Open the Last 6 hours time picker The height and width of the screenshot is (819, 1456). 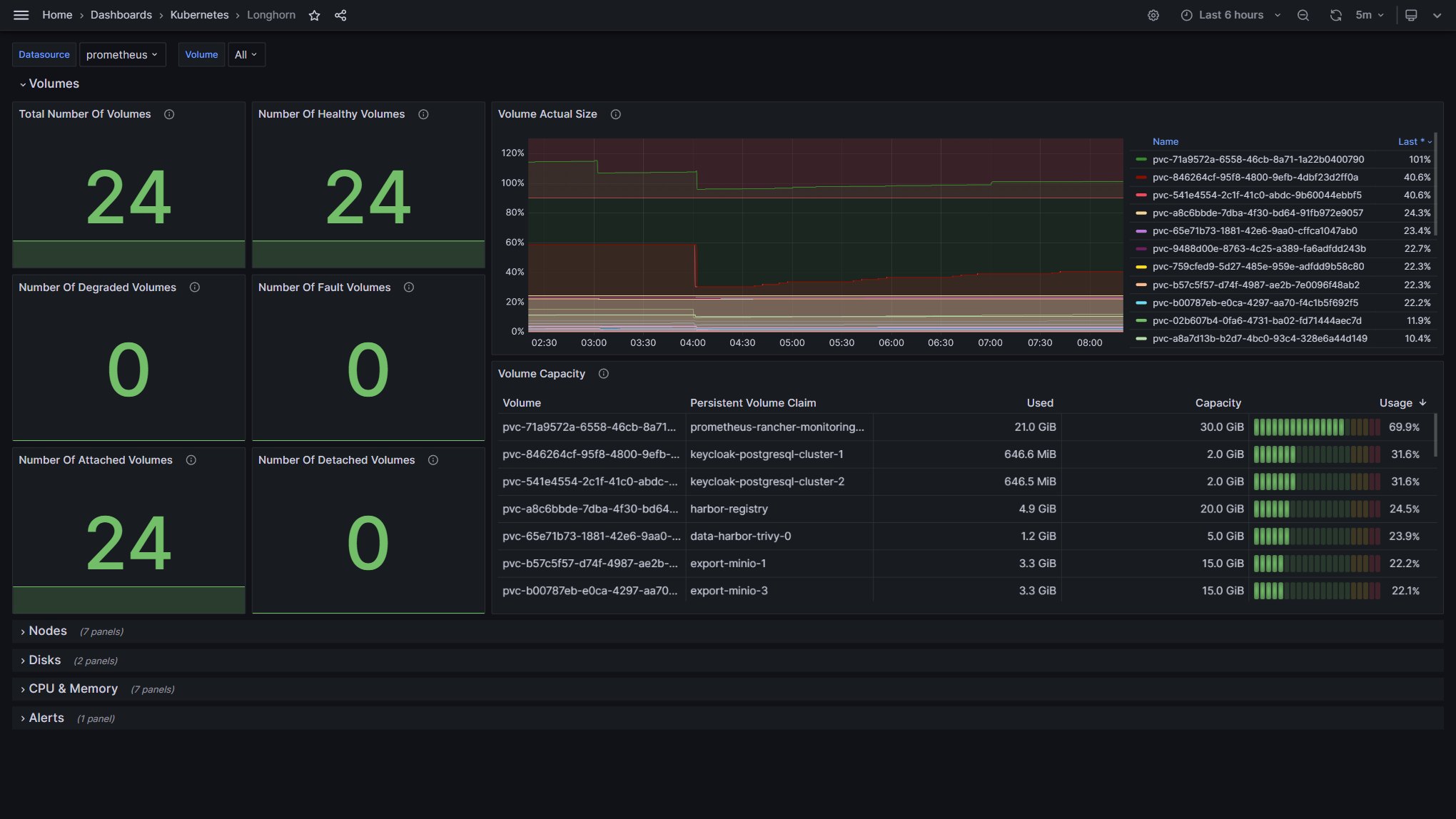1230,15
